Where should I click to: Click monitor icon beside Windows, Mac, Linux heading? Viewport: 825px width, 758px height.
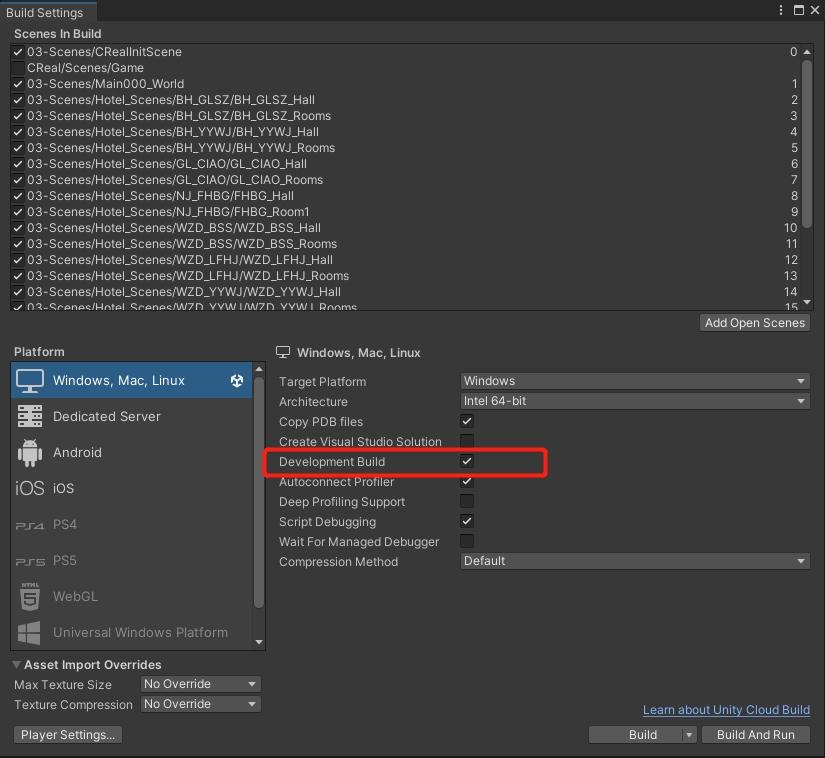(x=283, y=352)
